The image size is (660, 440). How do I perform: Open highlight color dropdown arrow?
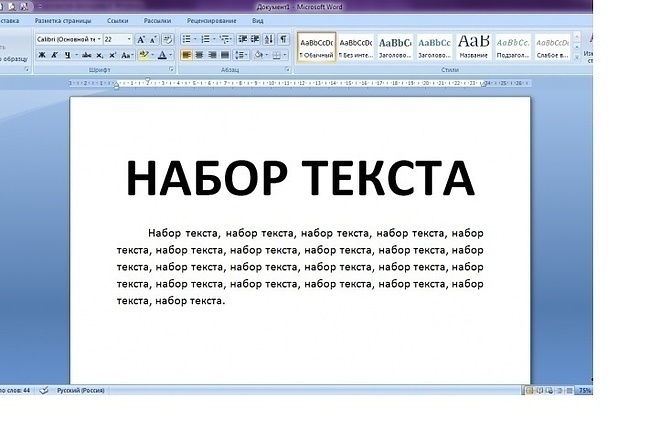152,55
